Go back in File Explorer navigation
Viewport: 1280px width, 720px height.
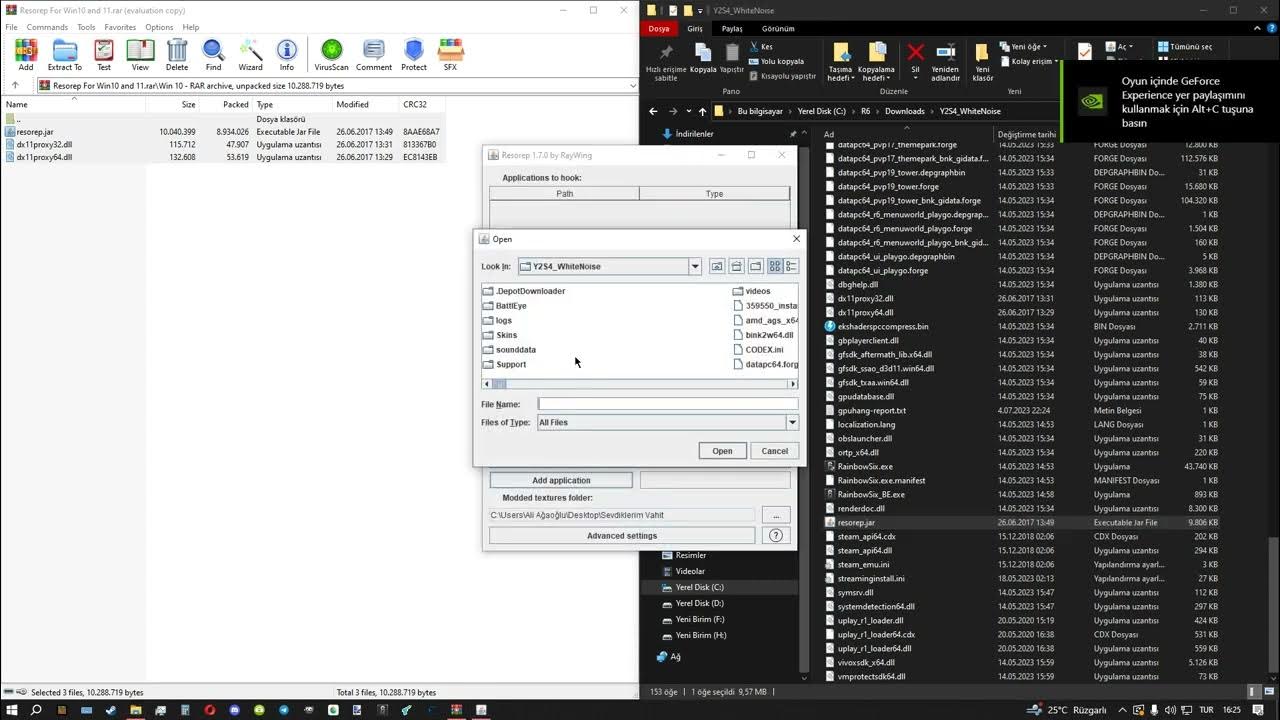[653, 111]
